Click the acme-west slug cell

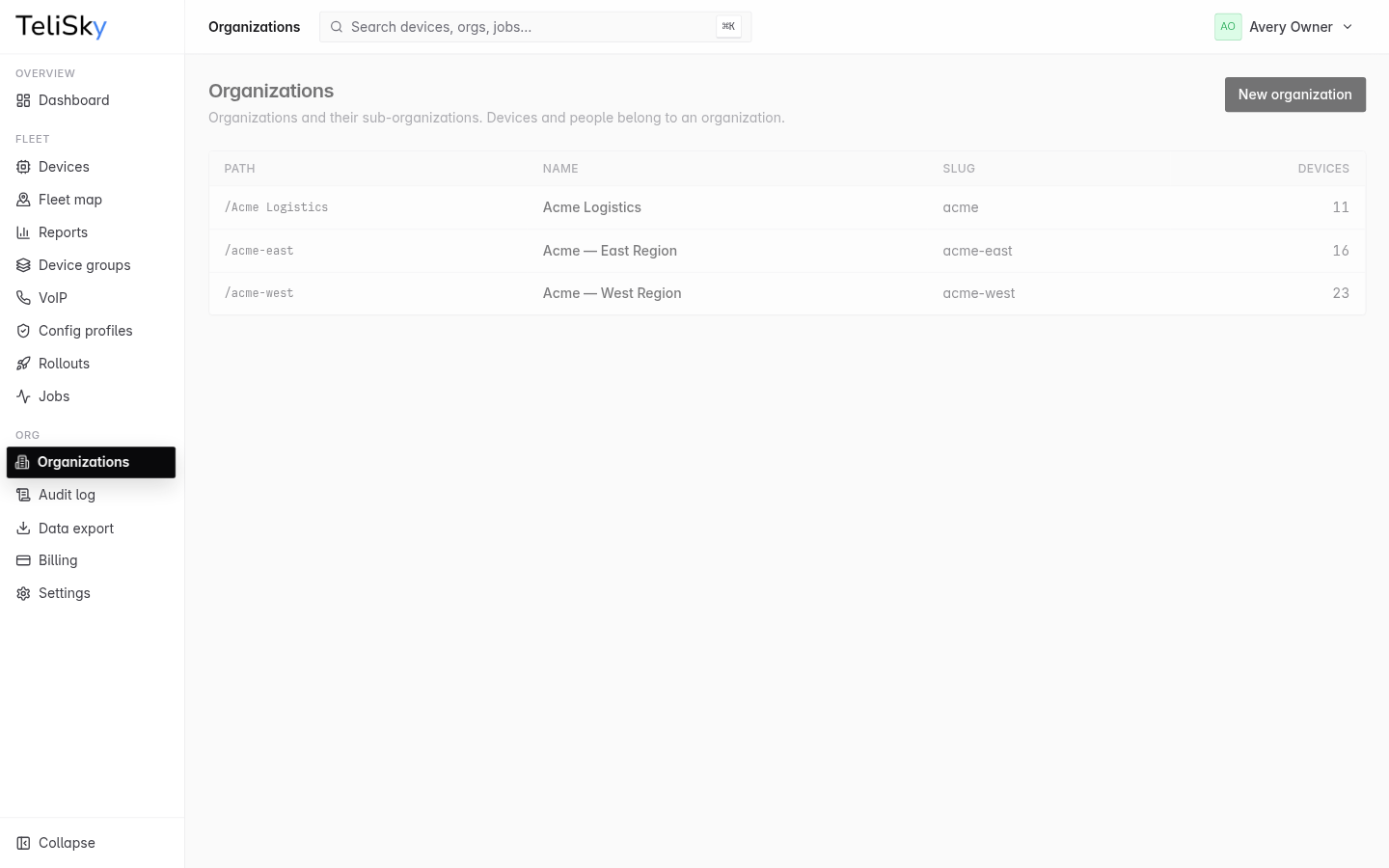(x=979, y=293)
